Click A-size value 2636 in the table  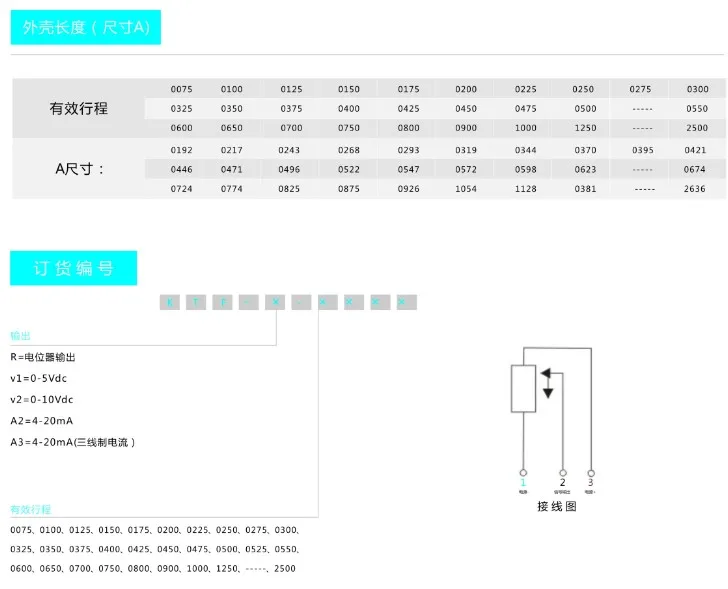[x=695, y=189]
